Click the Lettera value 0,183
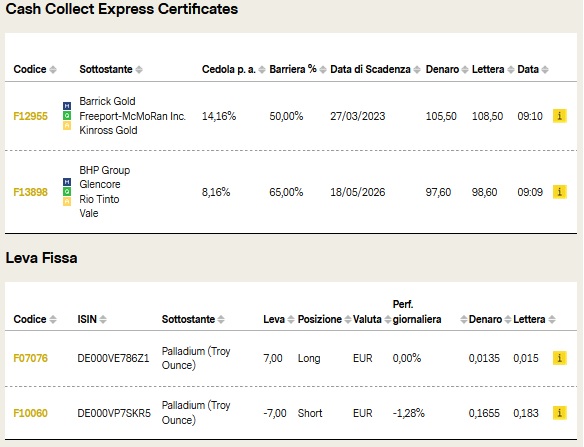The width and height of the screenshot is (584, 447). point(526,413)
